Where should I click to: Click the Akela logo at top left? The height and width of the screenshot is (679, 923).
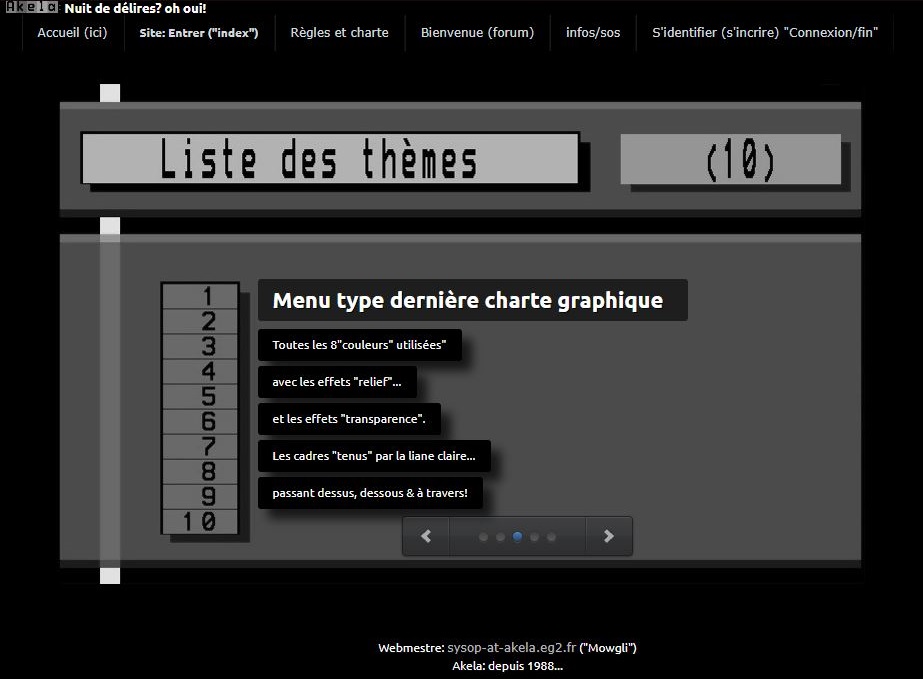(x=31, y=8)
